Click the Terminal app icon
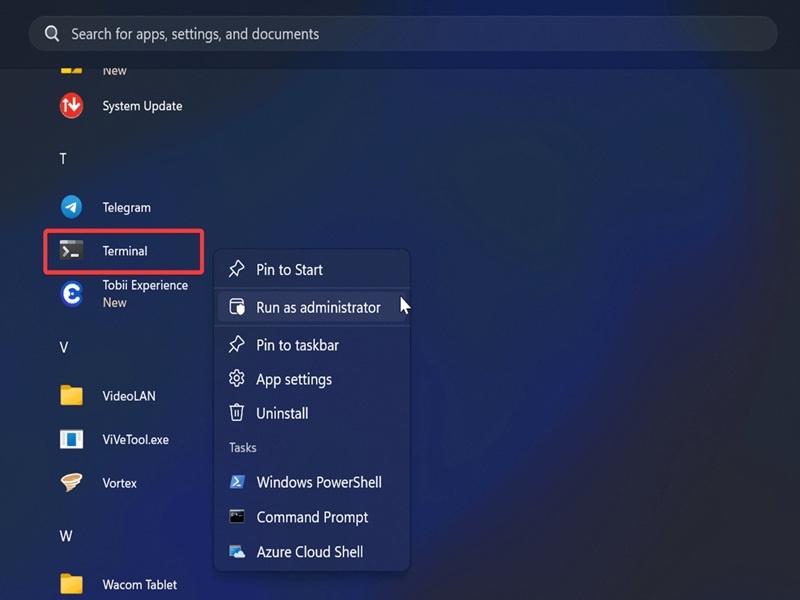 (x=71, y=251)
